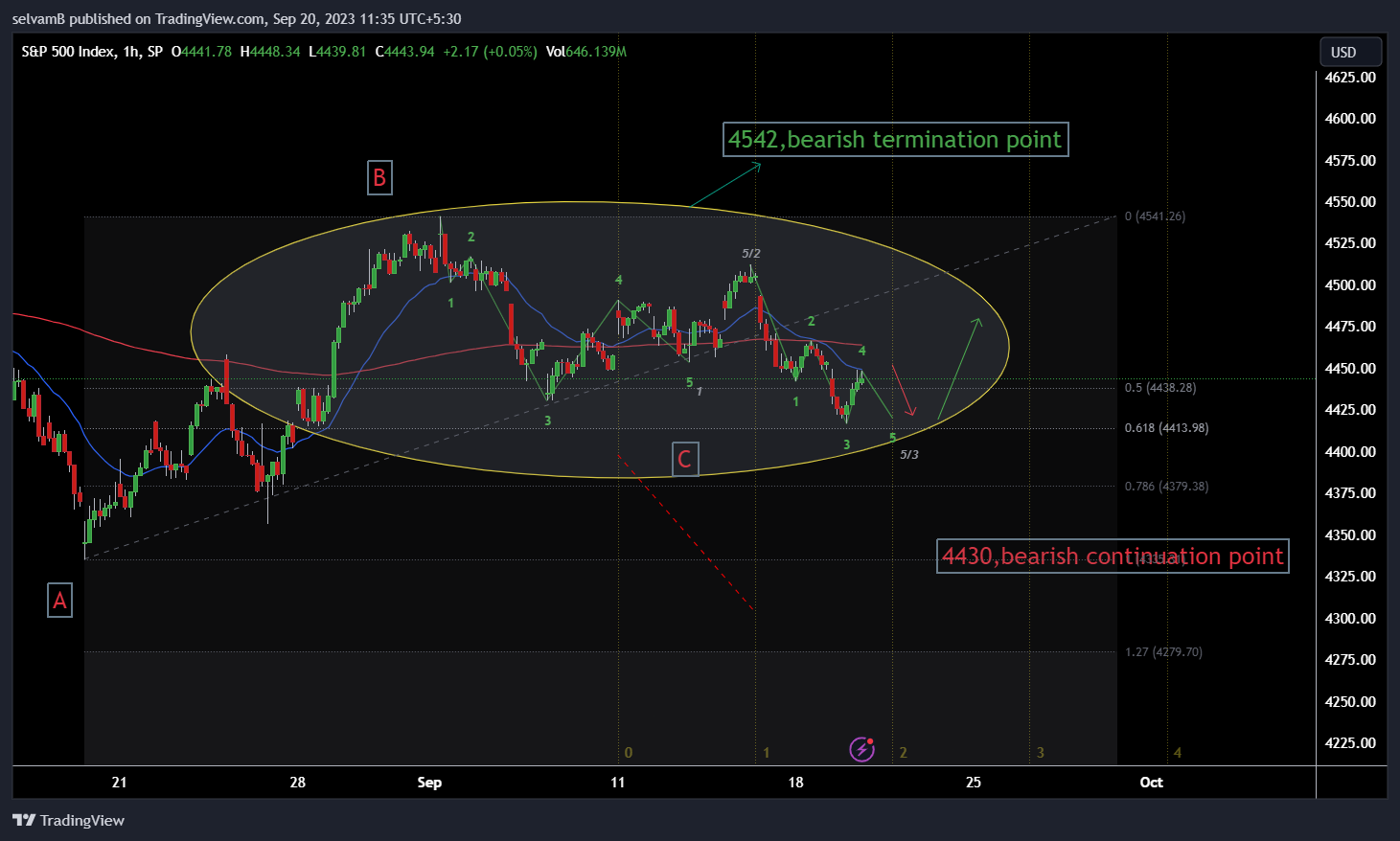Click the open price value O4441.78

point(201,52)
